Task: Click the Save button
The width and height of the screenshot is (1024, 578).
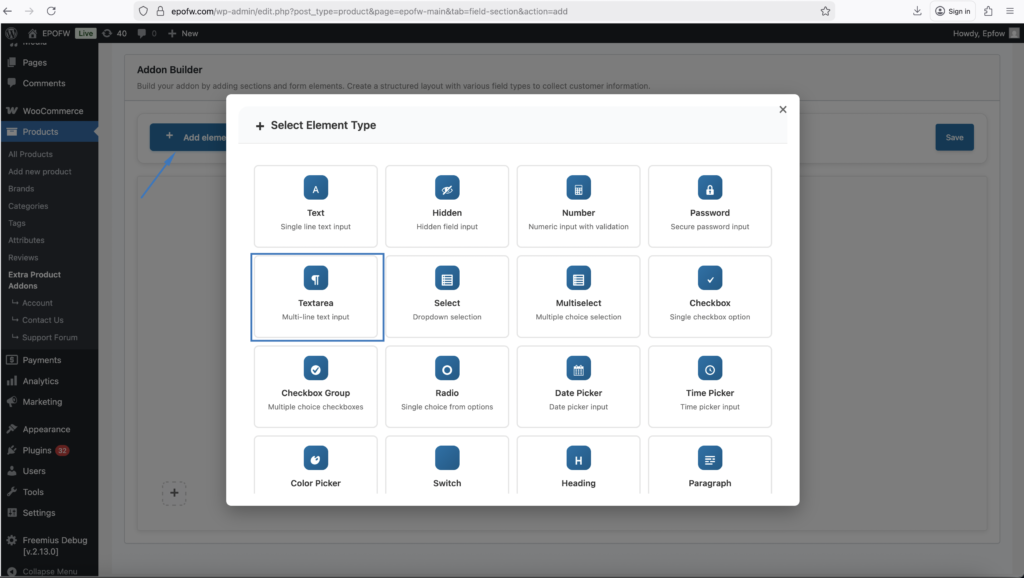Action: click(x=954, y=137)
